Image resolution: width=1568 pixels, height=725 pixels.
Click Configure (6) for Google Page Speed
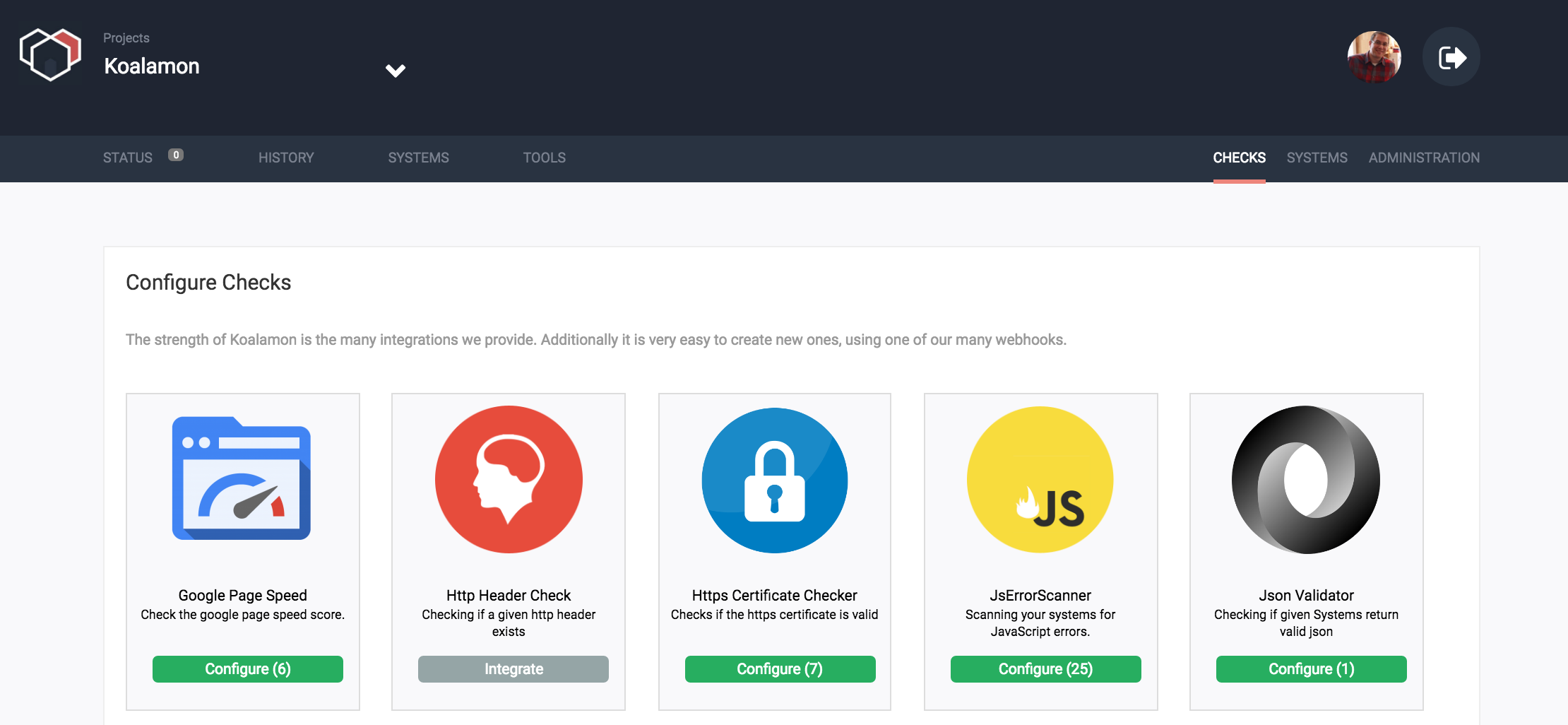pyautogui.click(x=248, y=669)
